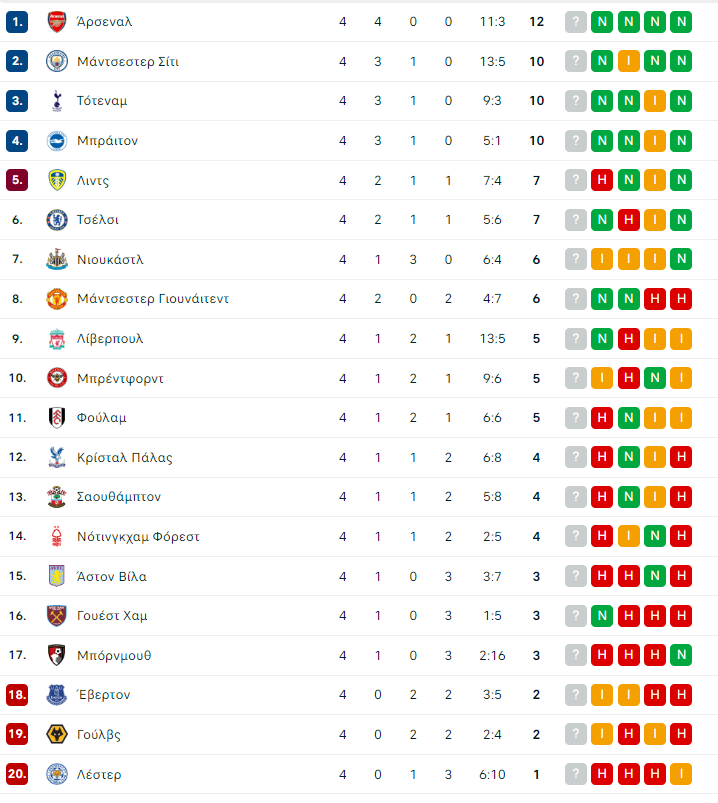Click the rank 18 red relegation badge
This screenshot has width=718, height=803.
pyautogui.click(x=17, y=694)
